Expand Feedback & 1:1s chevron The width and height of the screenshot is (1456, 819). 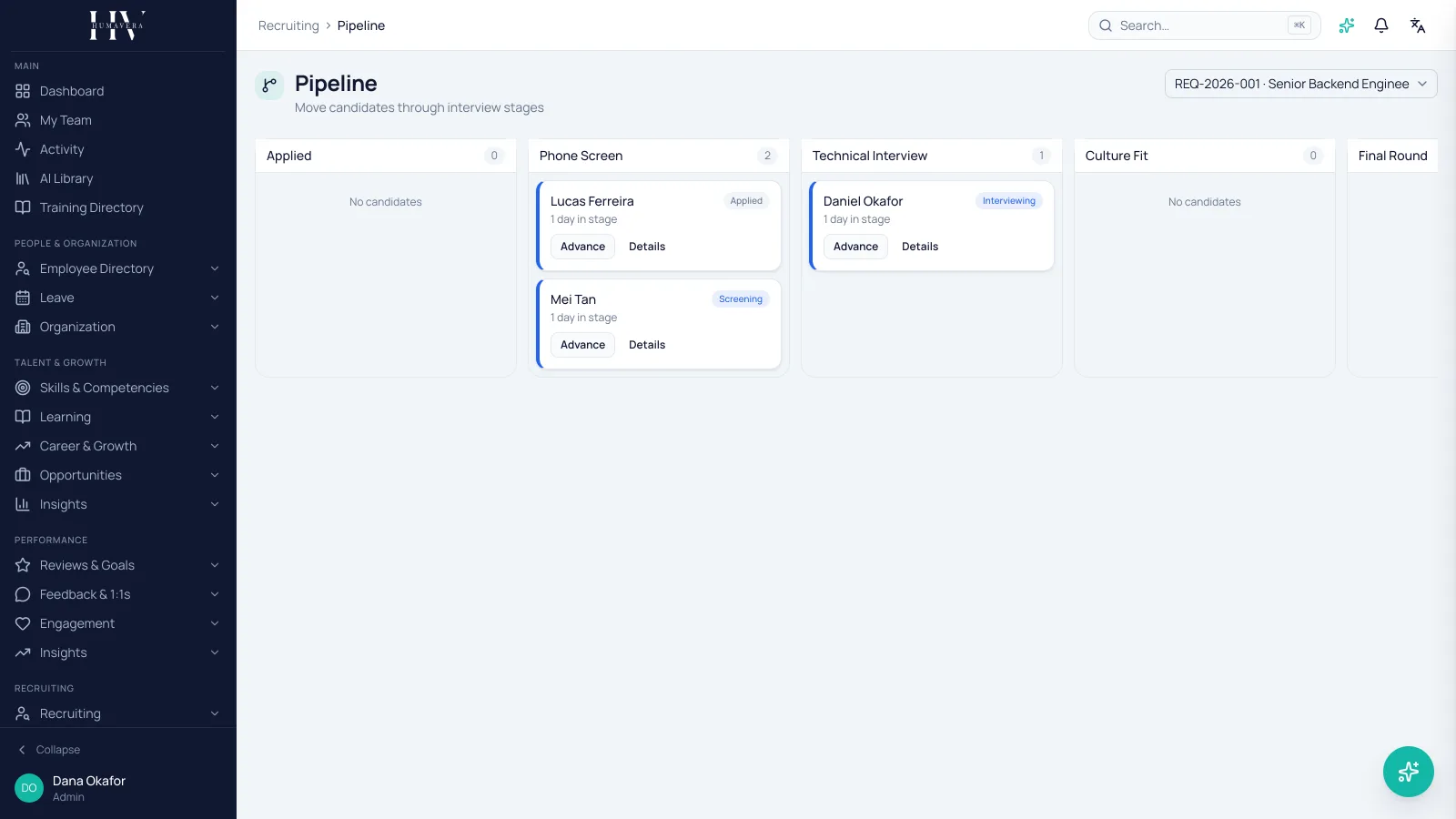point(215,594)
